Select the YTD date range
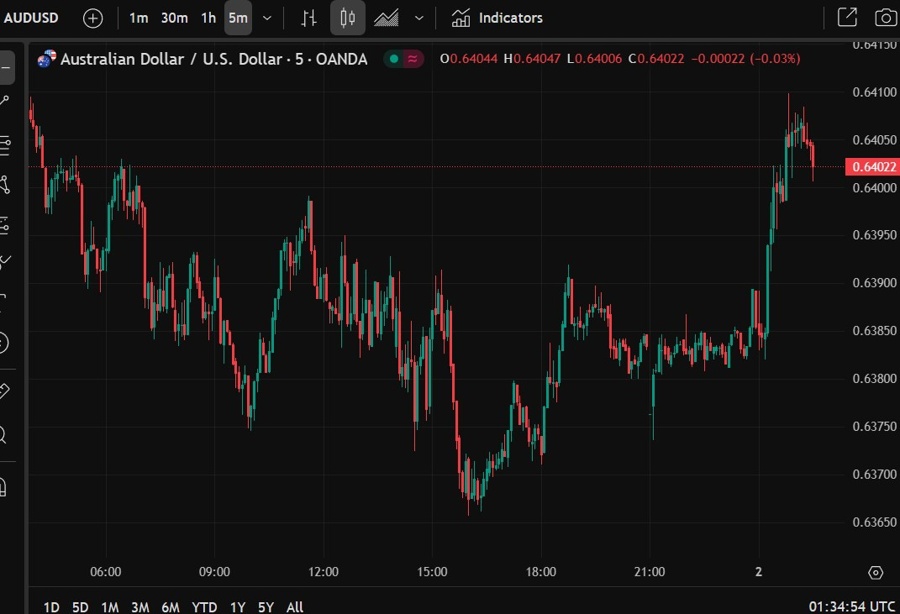 point(204,607)
